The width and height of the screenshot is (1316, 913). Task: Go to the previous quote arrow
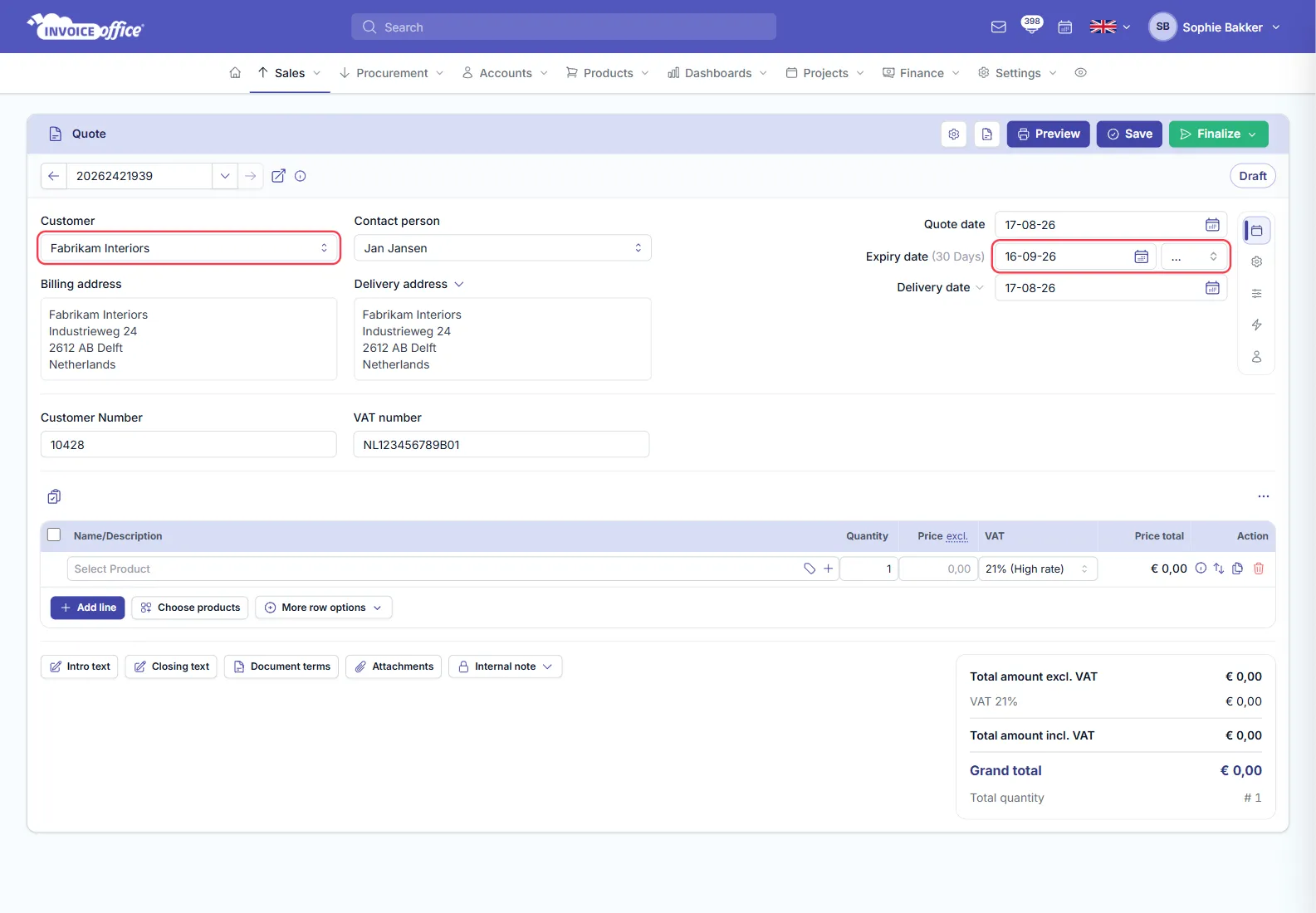53,176
